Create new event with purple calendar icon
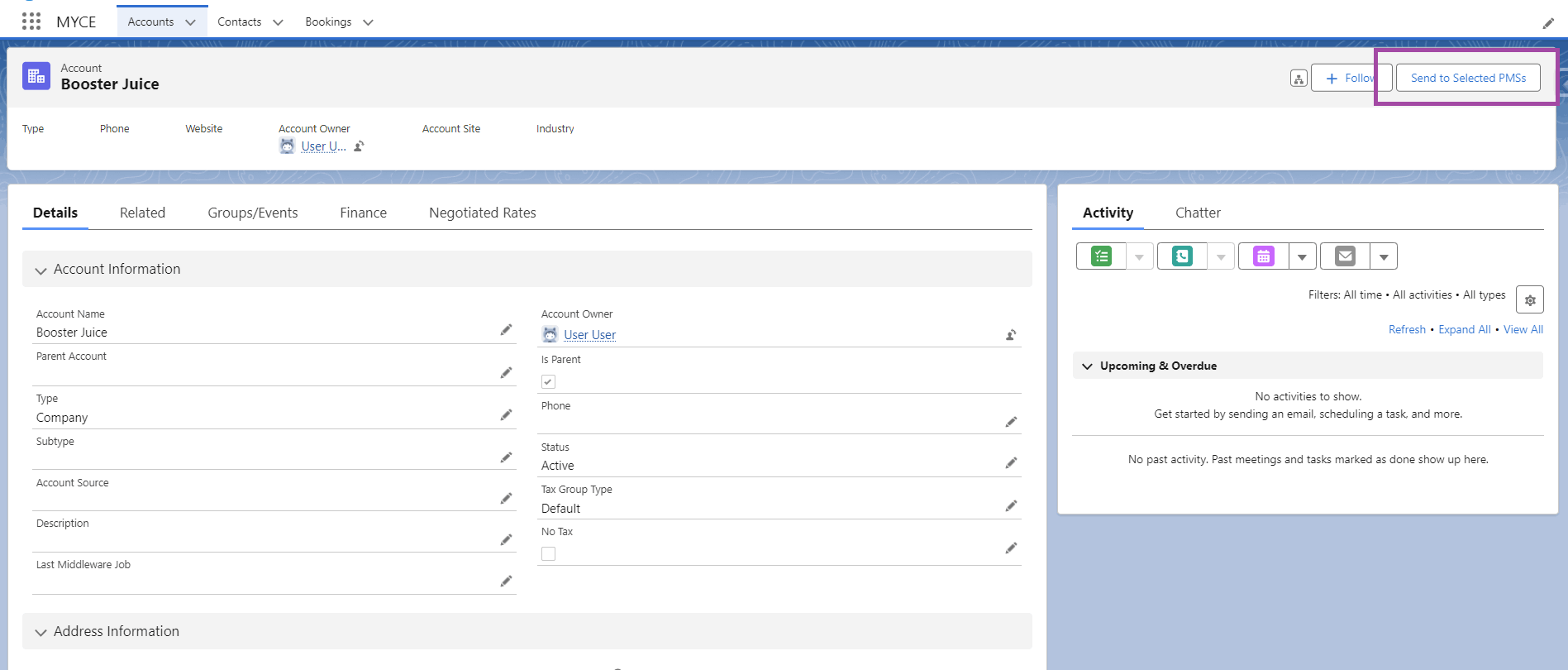The width and height of the screenshot is (1568, 670). click(x=1263, y=256)
